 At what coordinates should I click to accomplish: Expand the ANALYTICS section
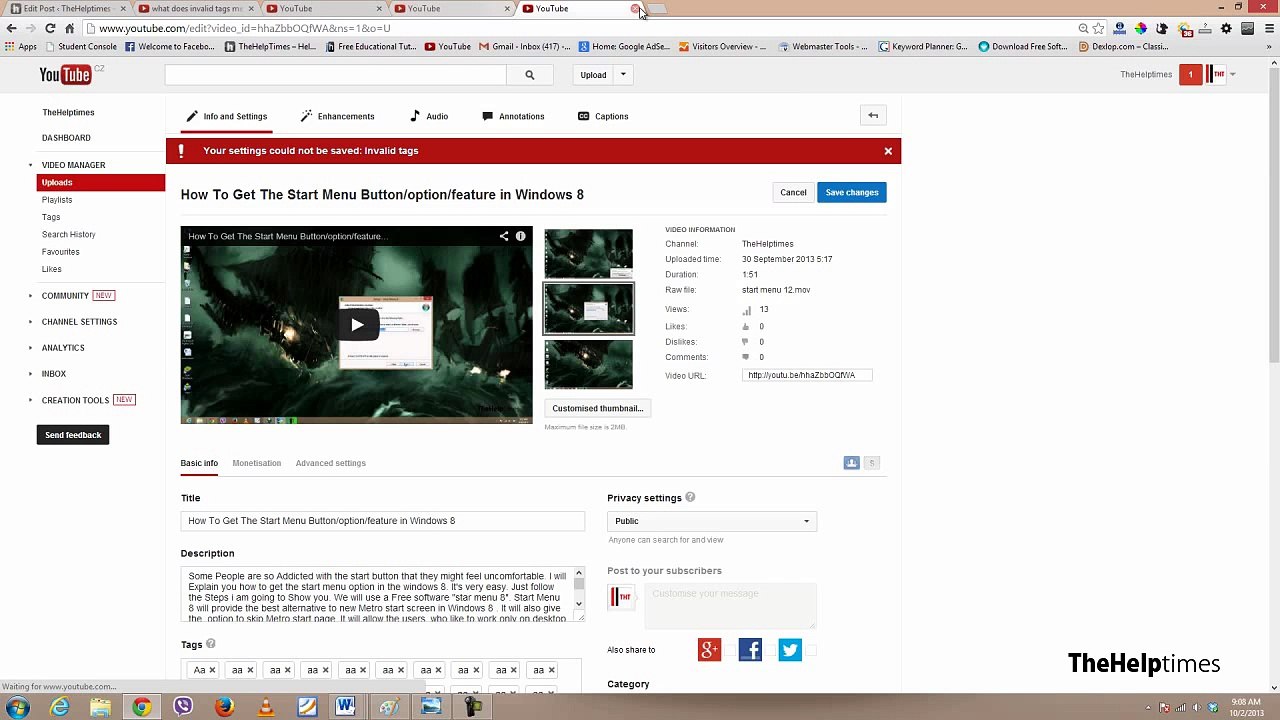[x=63, y=348]
